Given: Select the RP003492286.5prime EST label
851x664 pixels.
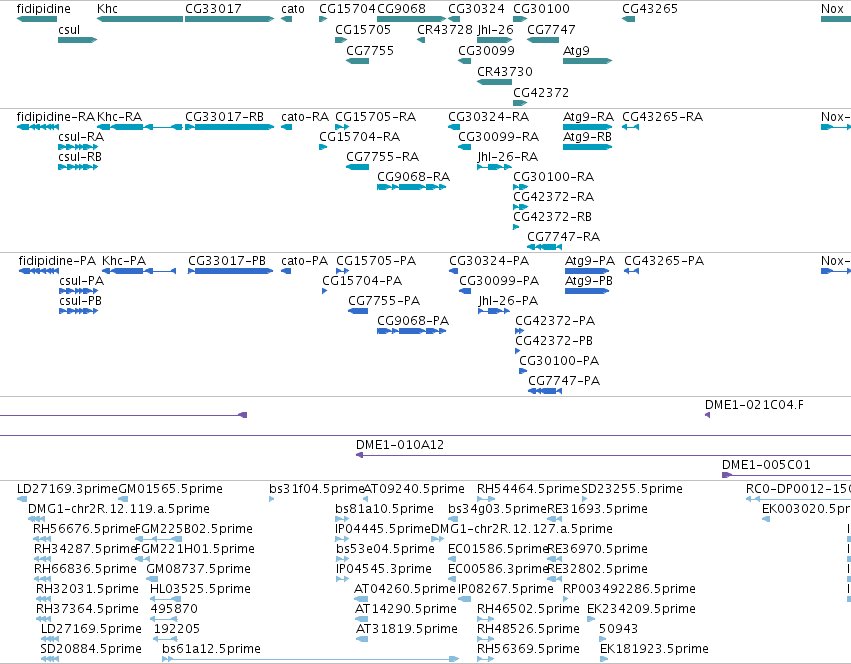Looking at the screenshot, I should (x=629, y=589).
